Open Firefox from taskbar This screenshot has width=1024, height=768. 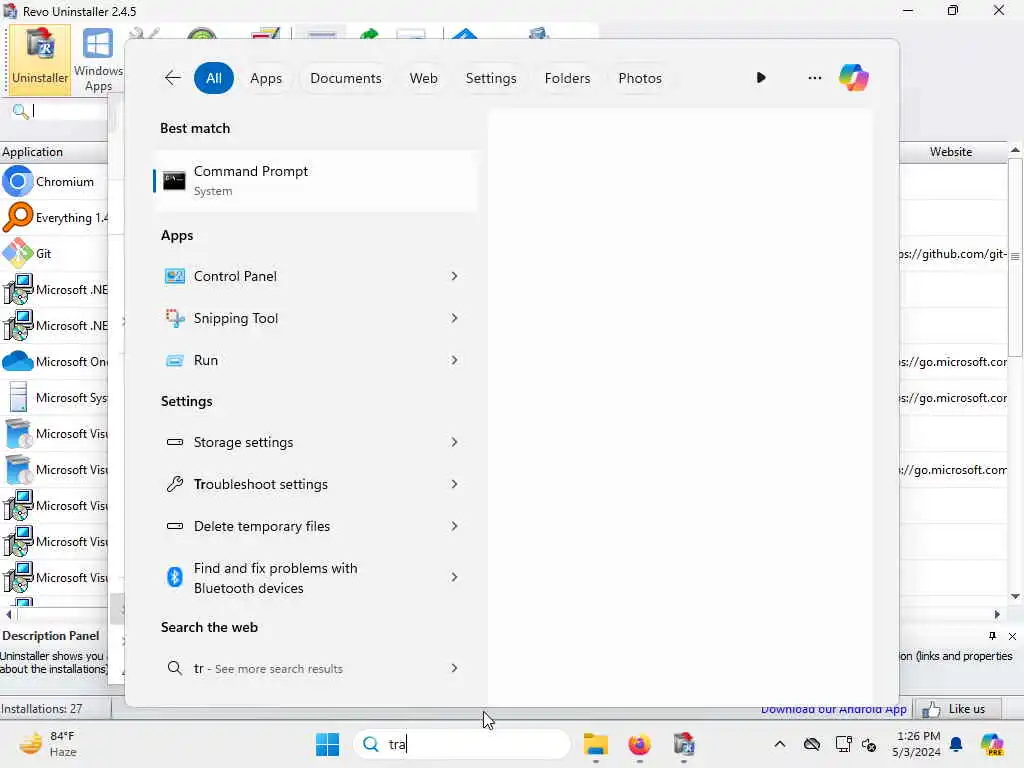[639, 744]
